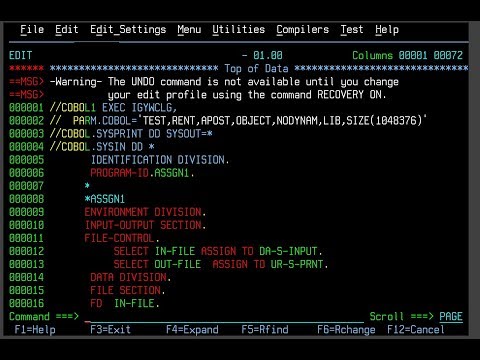Click line number 000012
This screenshot has width=480, height=360.
(x=26, y=251)
